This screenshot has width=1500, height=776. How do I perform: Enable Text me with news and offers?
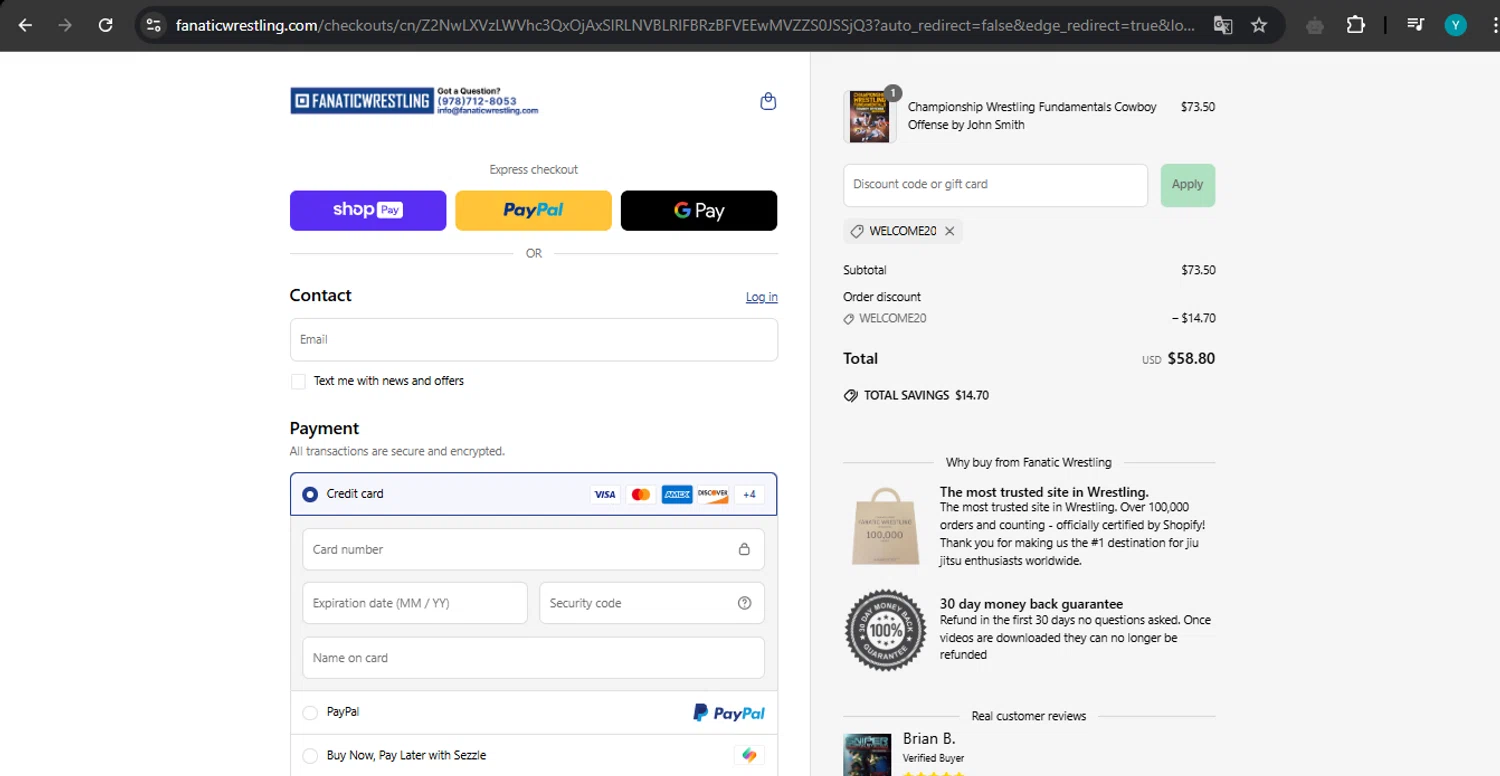point(298,381)
